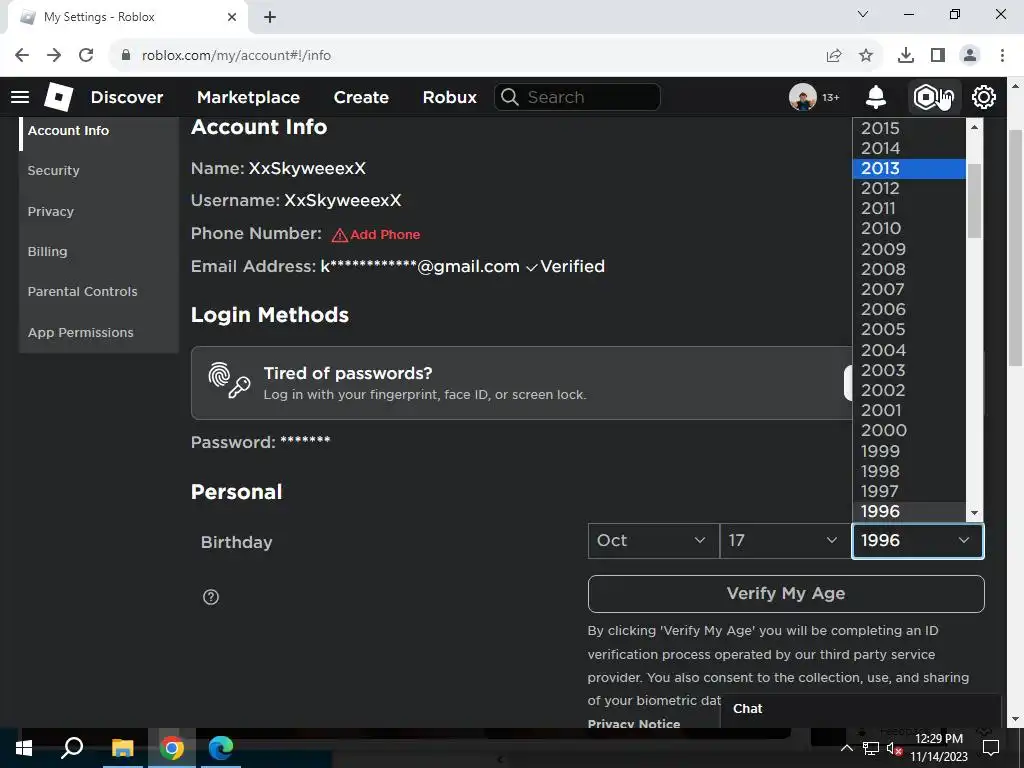Open the Robux balance icon
Image resolution: width=1024 pixels, height=768 pixels.
pyautogui.click(x=926, y=97)
